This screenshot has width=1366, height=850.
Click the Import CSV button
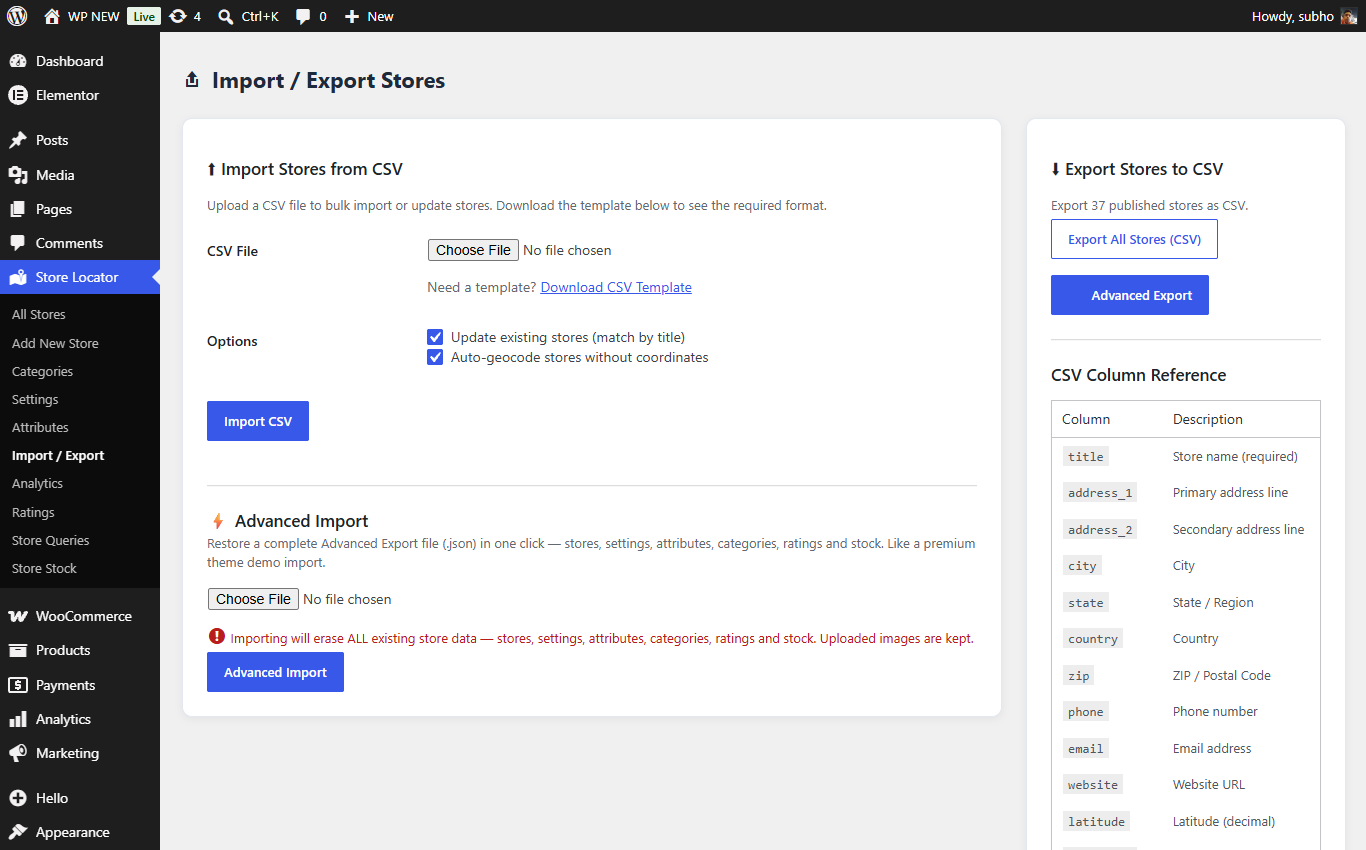[258, 421]
